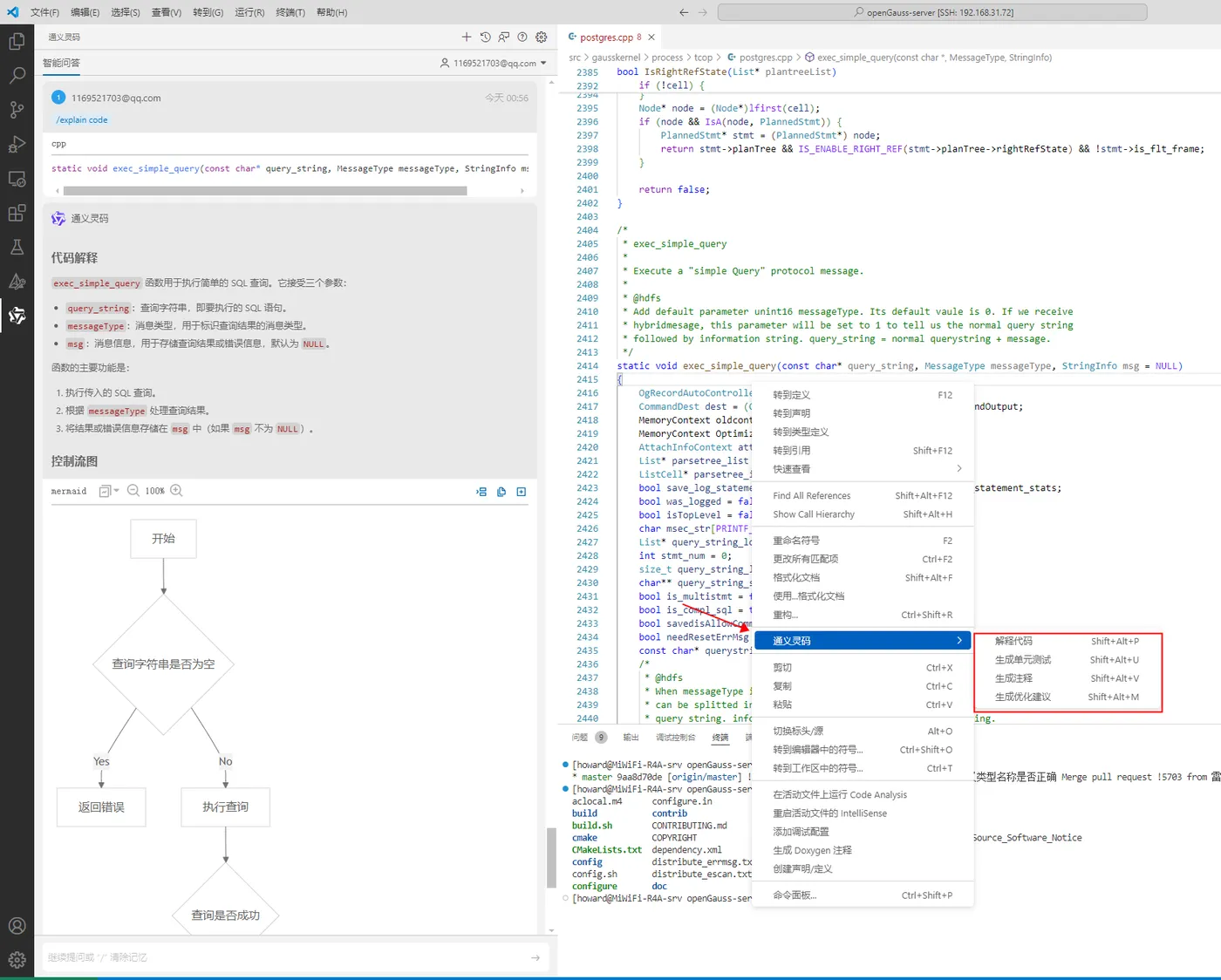Click the horizontal scrollbar under the code snippet
The image size is (1221, 980).
264,190
